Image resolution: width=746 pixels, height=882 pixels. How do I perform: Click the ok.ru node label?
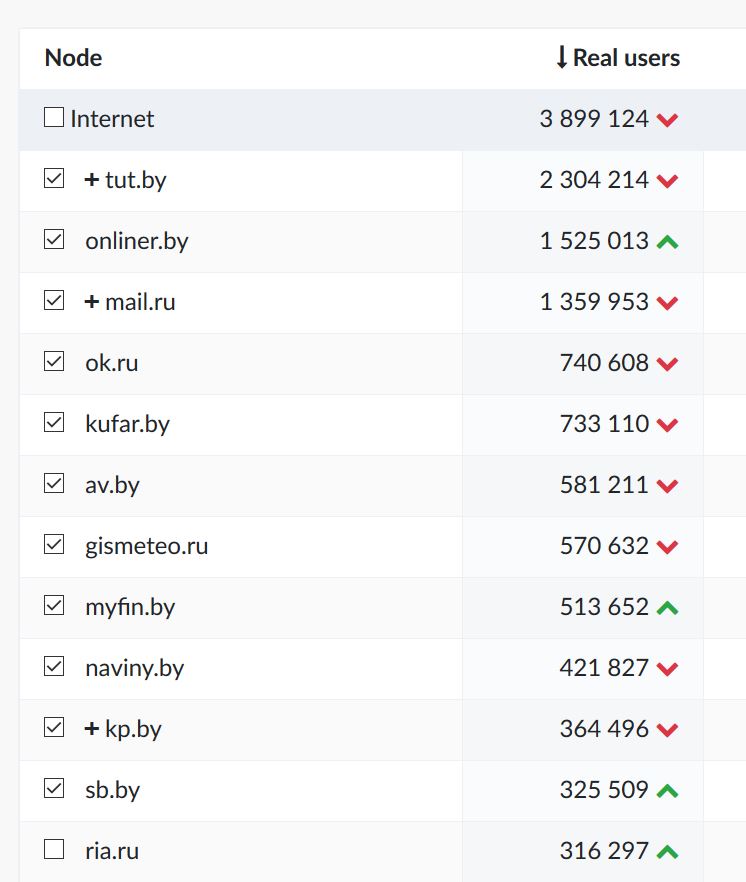pos(112,363)
